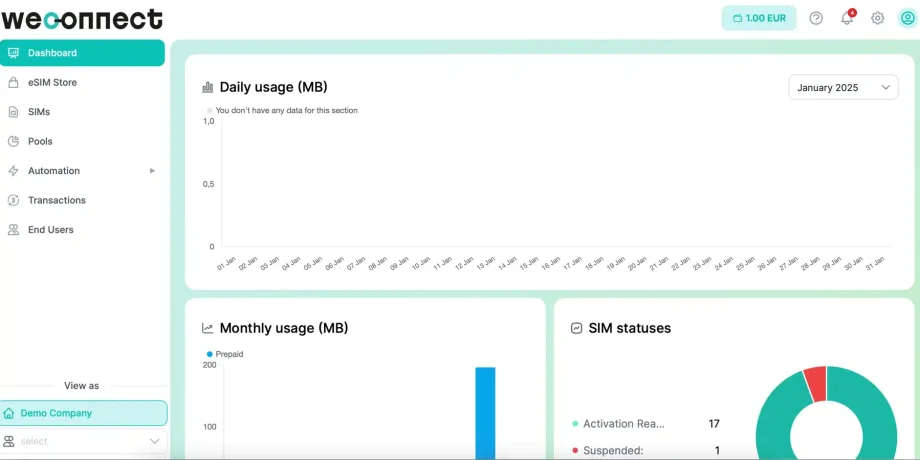
Task: Open Transactions menu item
Action: (82, 200)
